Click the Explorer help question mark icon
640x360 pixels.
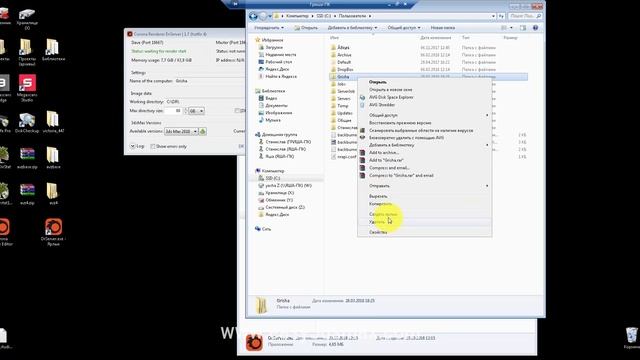pos(536,28)
